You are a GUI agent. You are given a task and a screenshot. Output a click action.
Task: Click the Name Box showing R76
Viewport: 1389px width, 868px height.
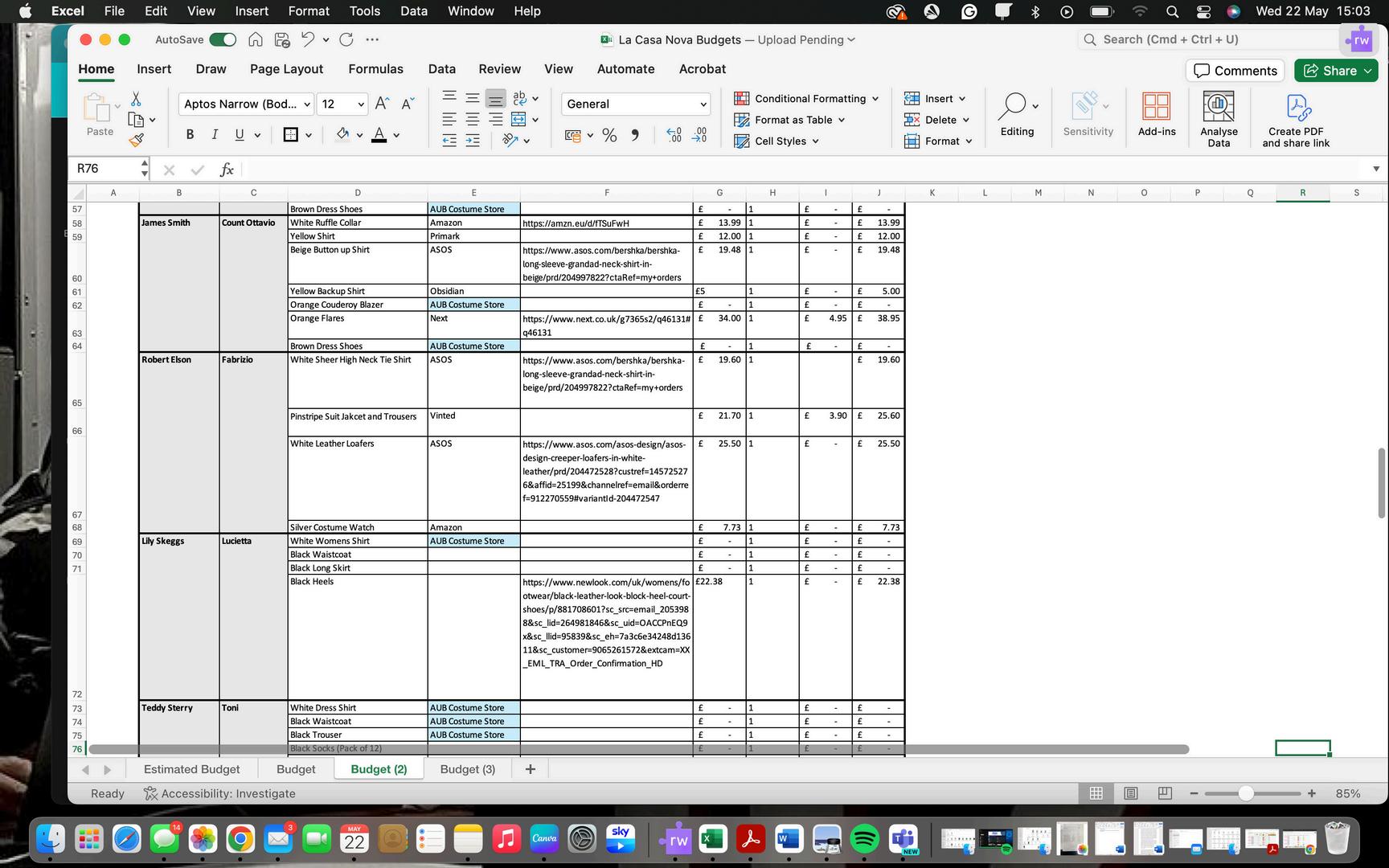coord(105,169)
